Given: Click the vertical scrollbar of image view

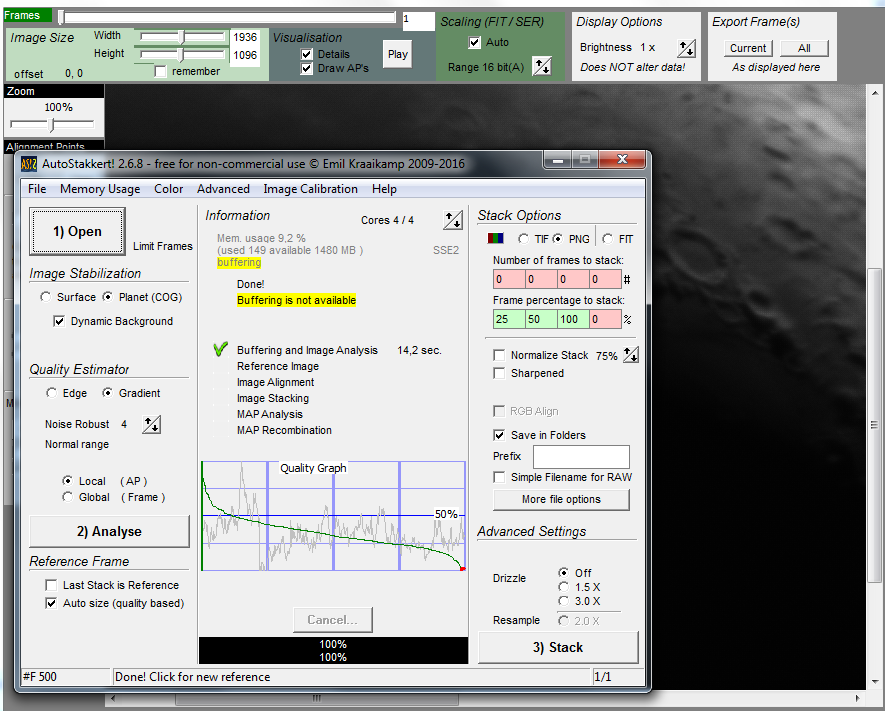Looking at the screenshot, I should point(874,385).
